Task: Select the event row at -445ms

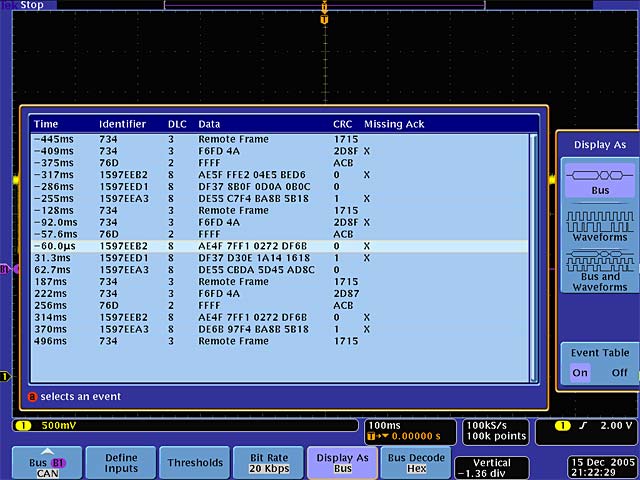Action: 280,139
